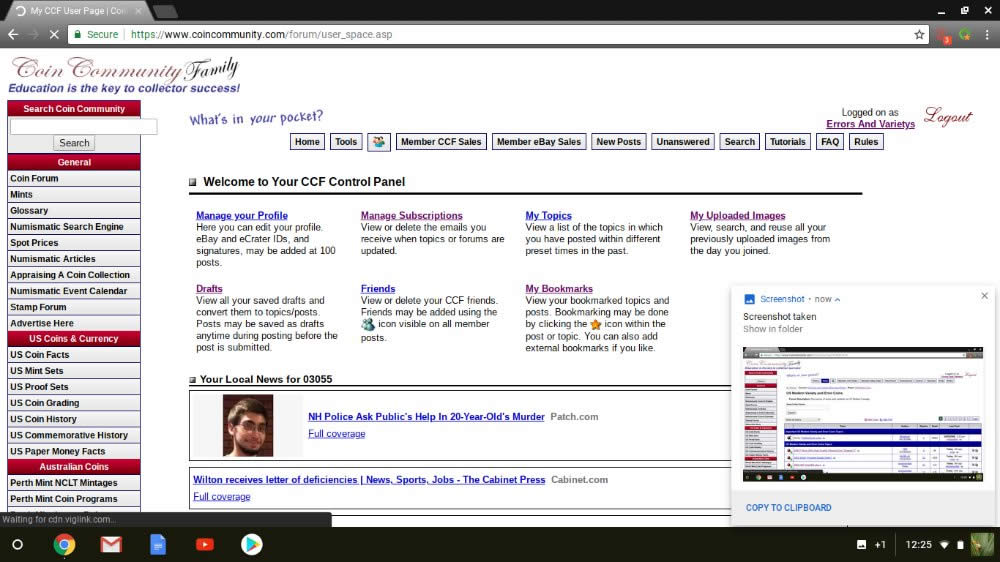View New Posts
The width and height of the screenshot is (1000, 562).
click(x=619, y=142)
